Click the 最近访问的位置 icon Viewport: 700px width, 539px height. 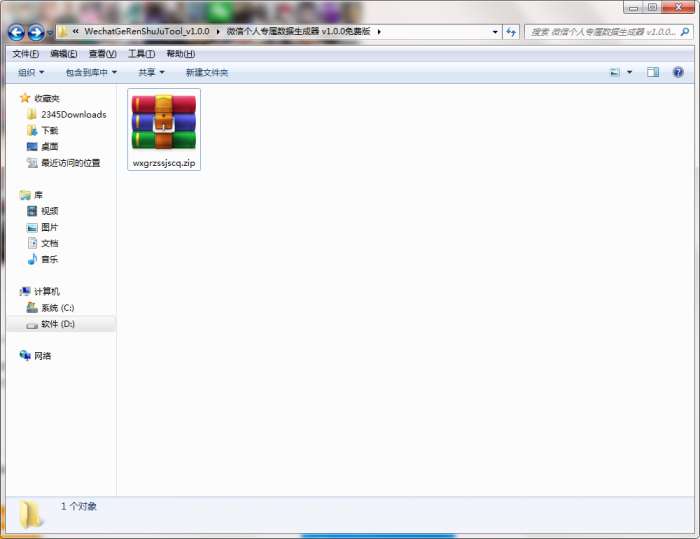click(32, 163)
